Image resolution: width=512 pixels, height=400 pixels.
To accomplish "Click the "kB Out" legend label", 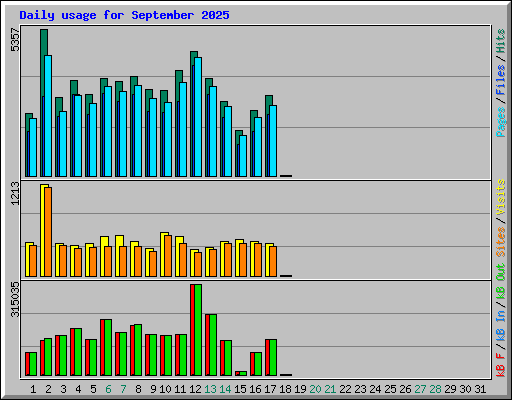I will tap(501, 282).
